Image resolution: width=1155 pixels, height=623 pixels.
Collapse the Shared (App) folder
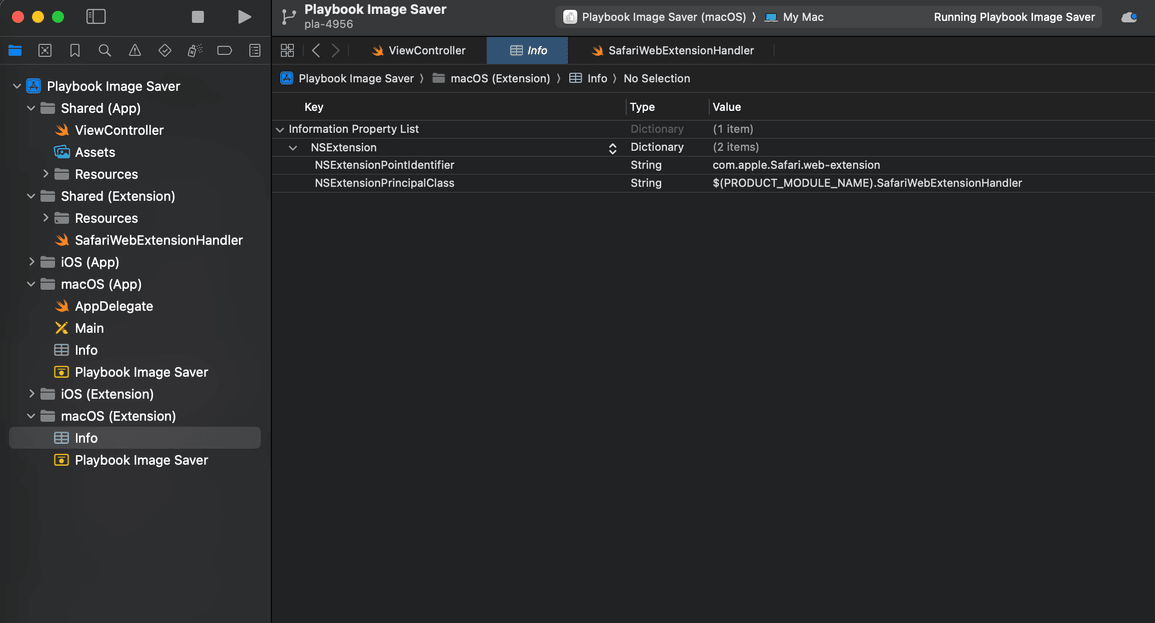[x=31, y=107]
